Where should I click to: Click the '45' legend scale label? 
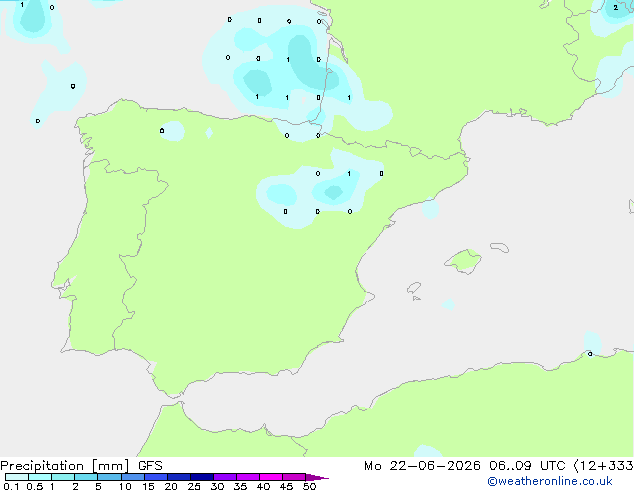point(286,486)
